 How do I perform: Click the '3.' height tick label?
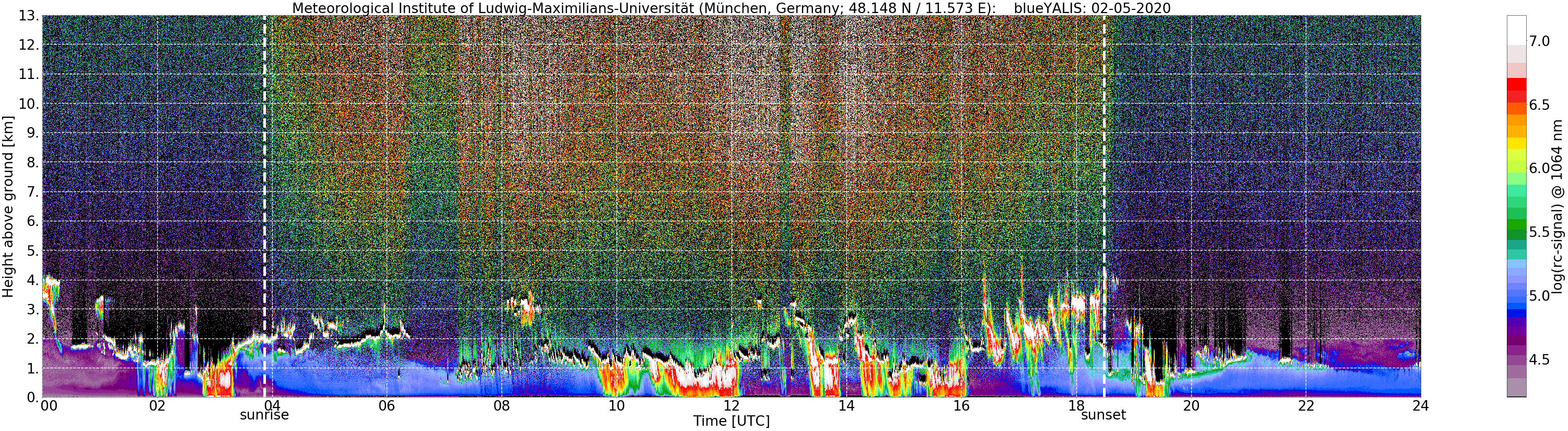click(32, 310)
